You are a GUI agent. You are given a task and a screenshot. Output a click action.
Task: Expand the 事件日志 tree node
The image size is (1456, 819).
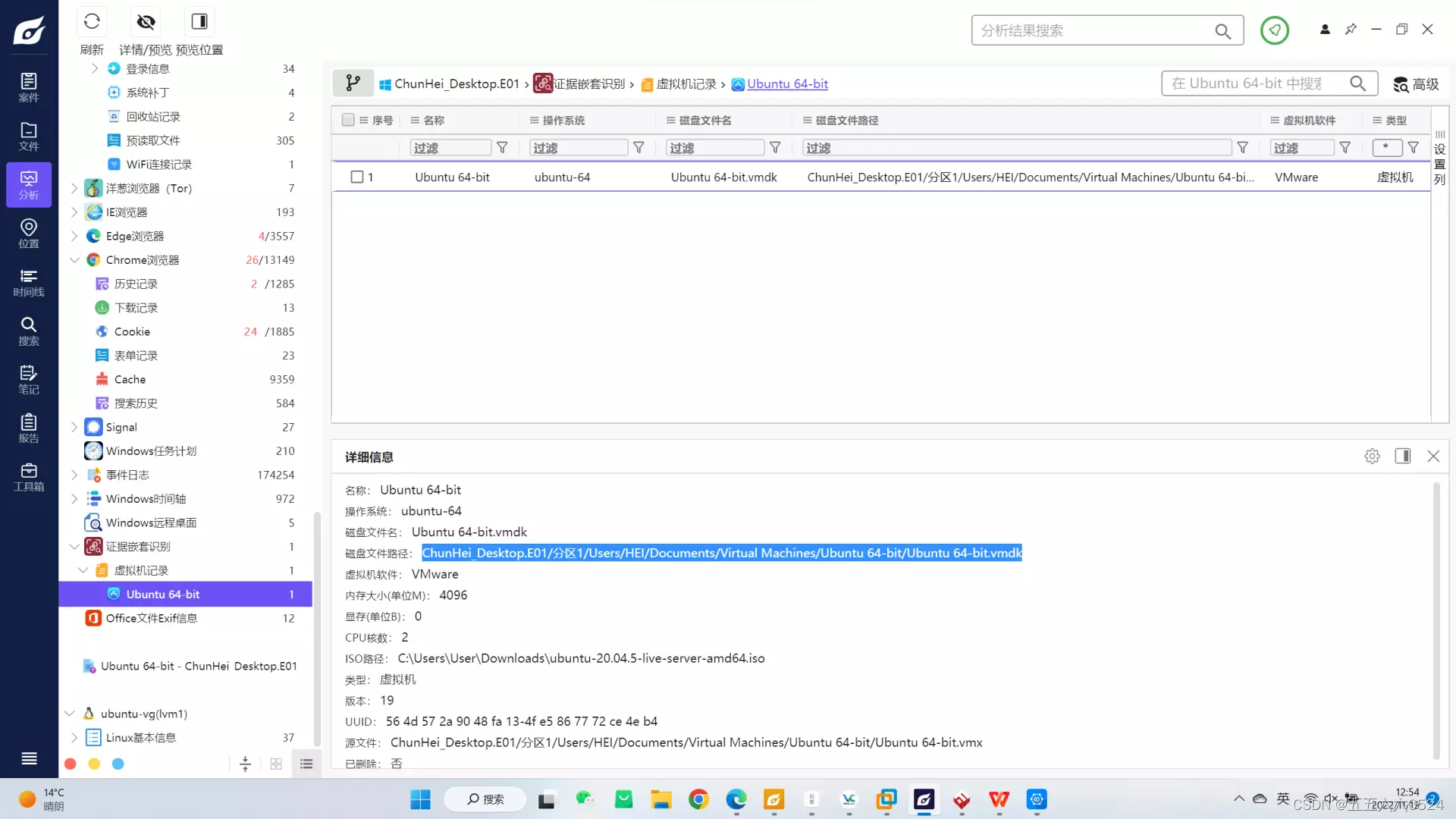pyautogui.click(x=74, y=475)
